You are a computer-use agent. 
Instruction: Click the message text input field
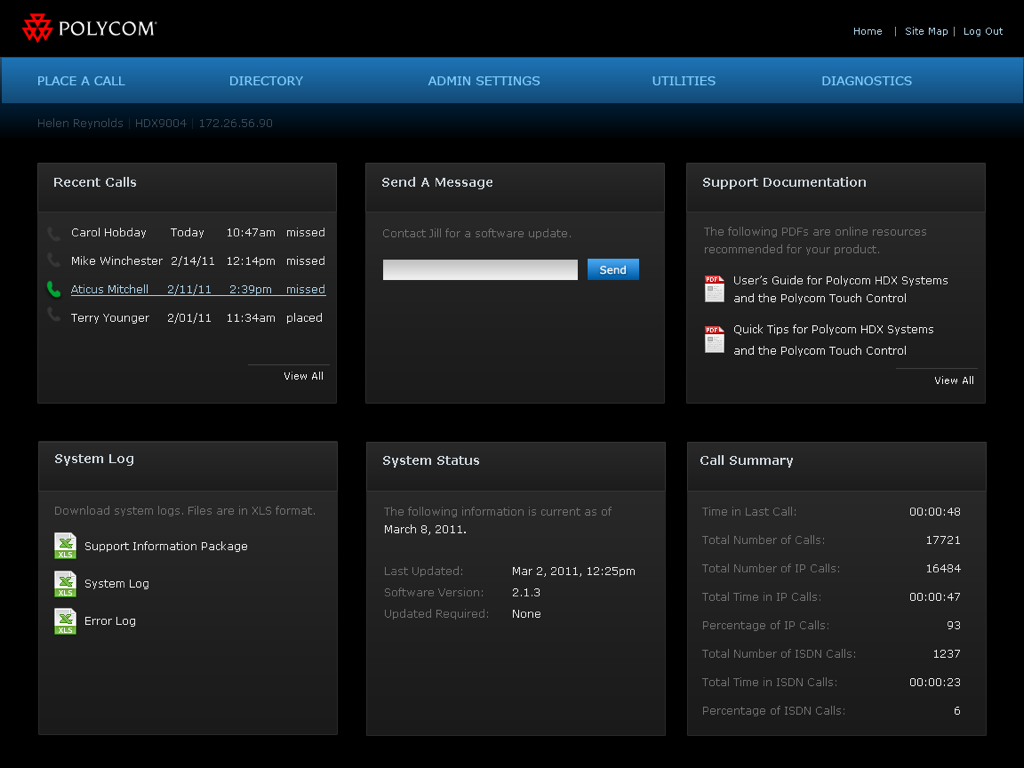click(x=479, y=269)
